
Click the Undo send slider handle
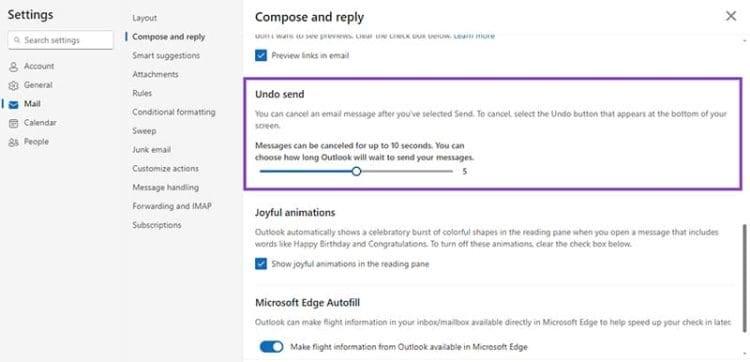(x=356, y=171)
